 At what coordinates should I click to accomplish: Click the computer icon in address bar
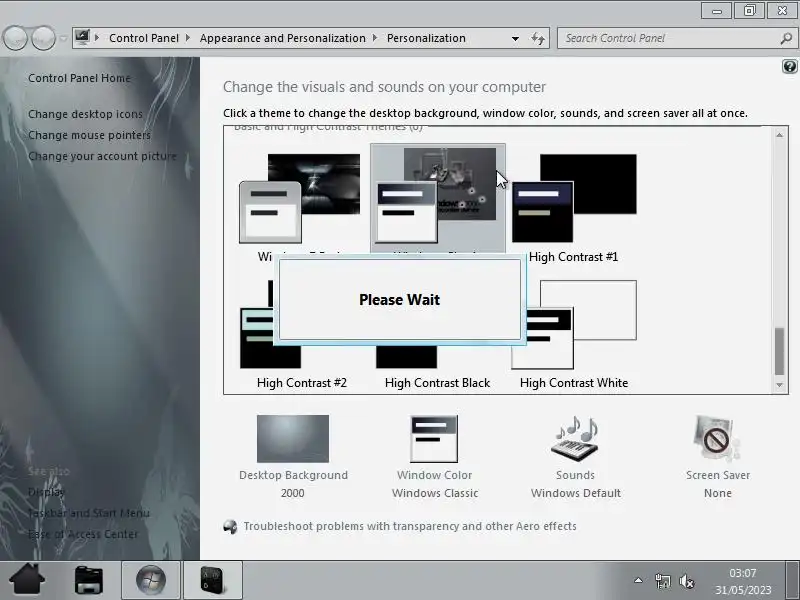click(x=82, y=37)
